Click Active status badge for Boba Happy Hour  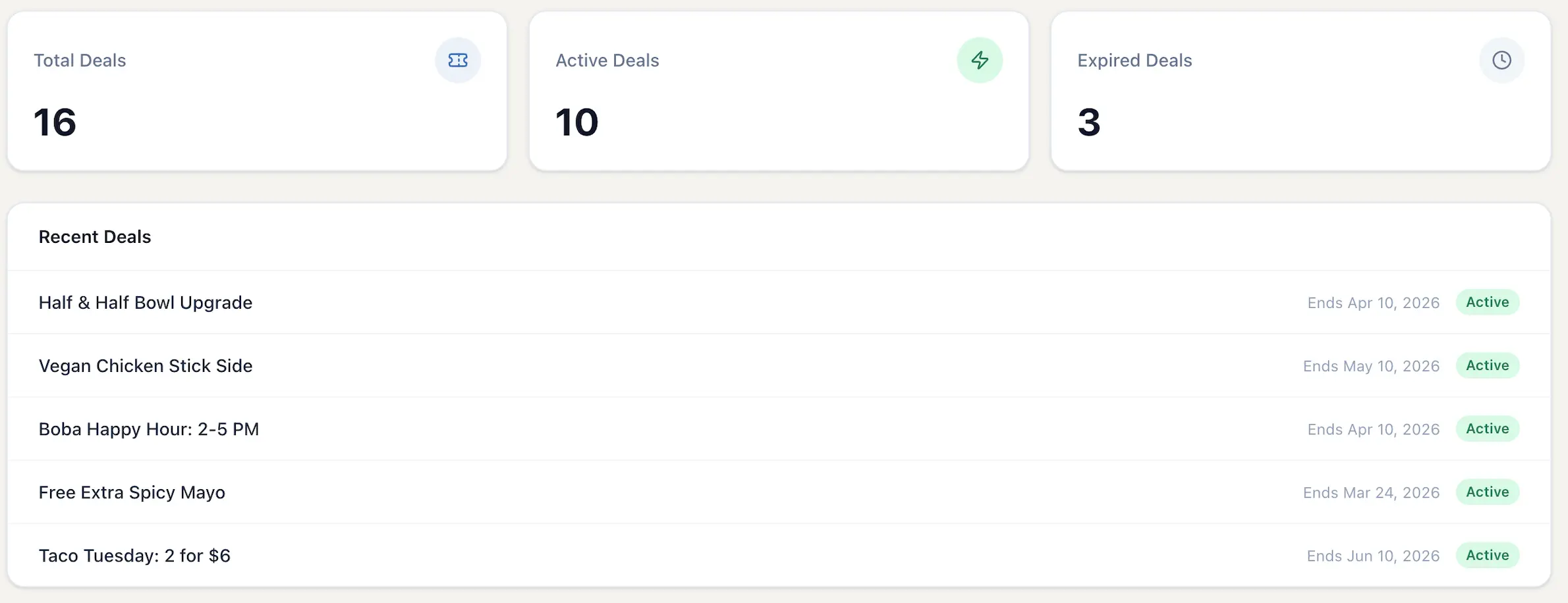[x=1487, y=429]
